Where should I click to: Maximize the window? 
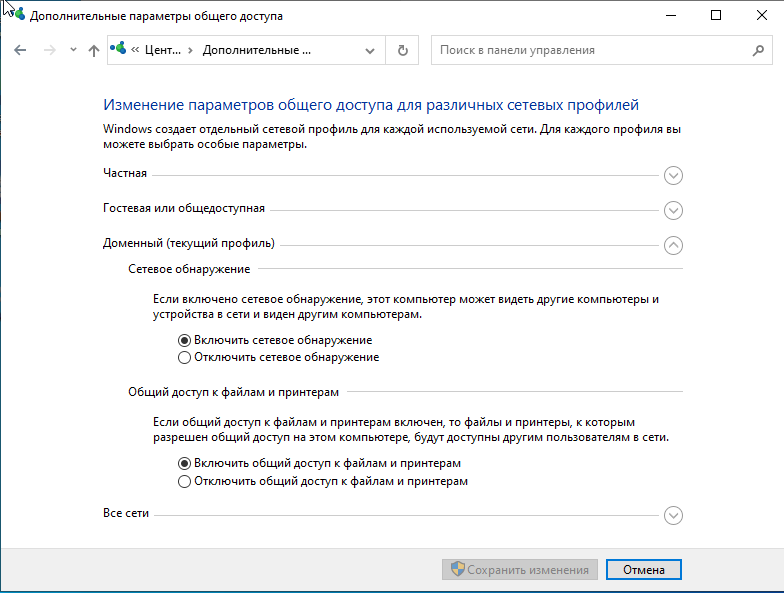(716, 16)
